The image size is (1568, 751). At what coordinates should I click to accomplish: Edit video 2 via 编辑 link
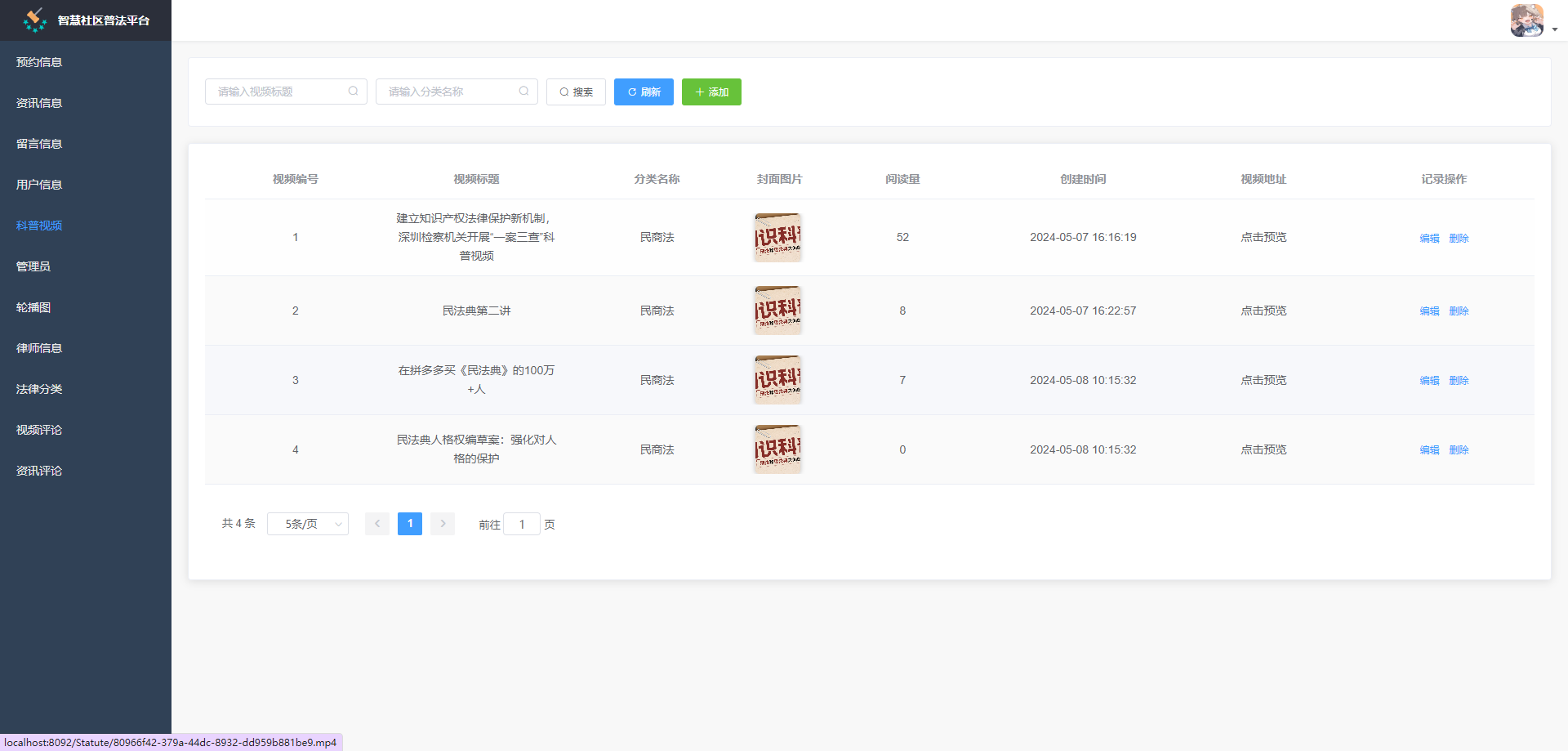[1429, 311]
